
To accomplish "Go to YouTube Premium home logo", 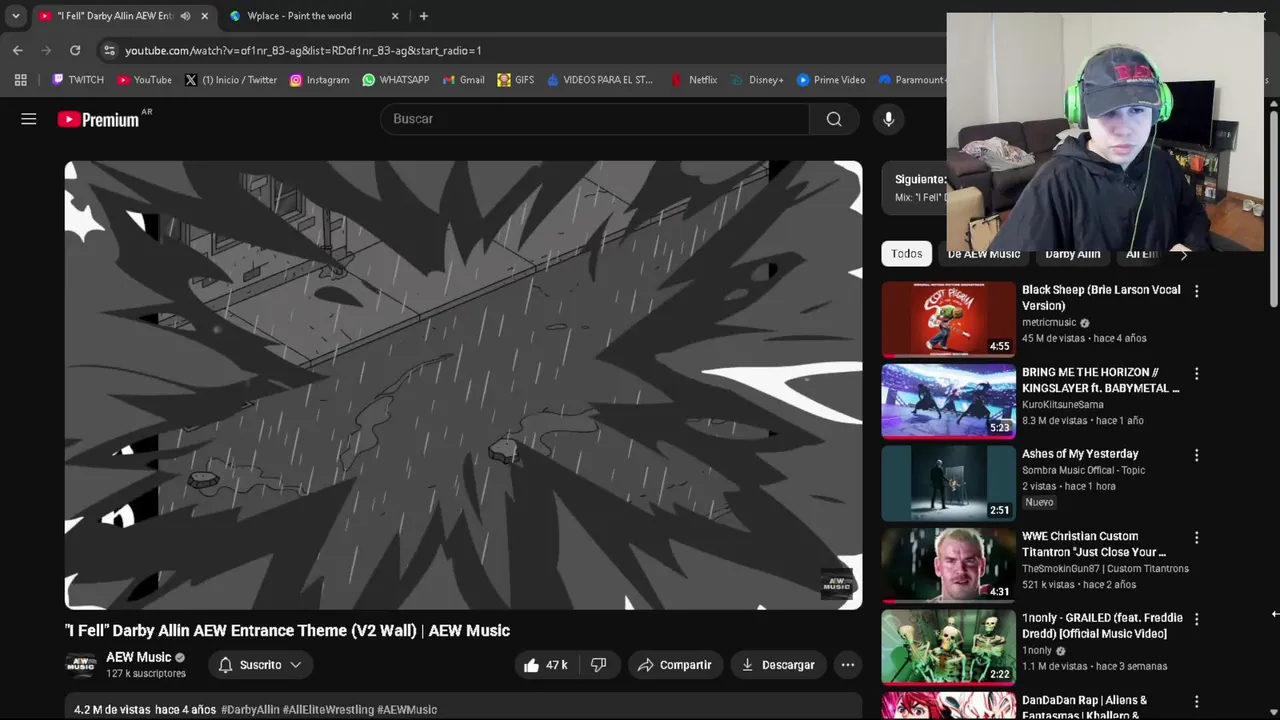I will pyautogui.click(x=99, y=119).
